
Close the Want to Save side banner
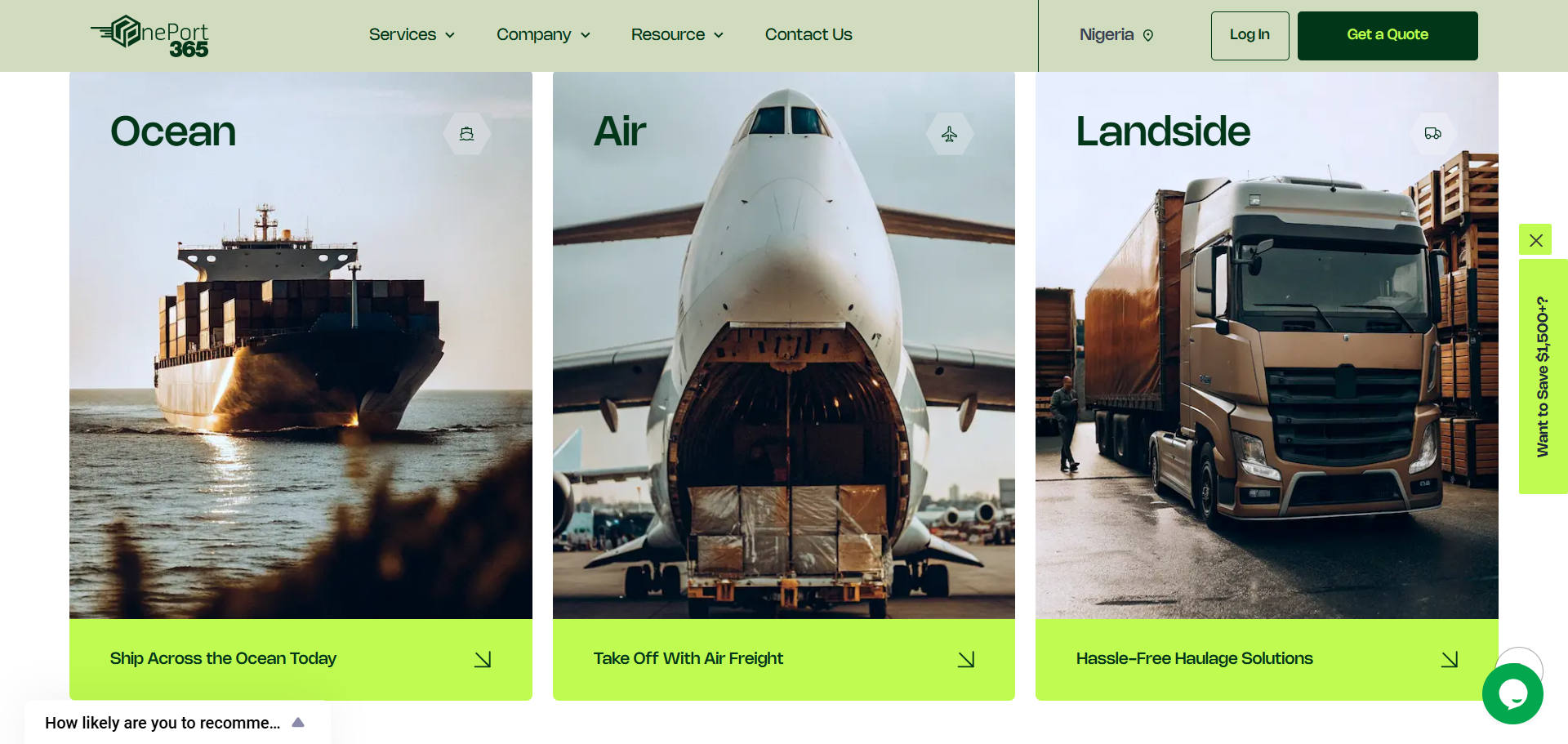(1535, 239)
